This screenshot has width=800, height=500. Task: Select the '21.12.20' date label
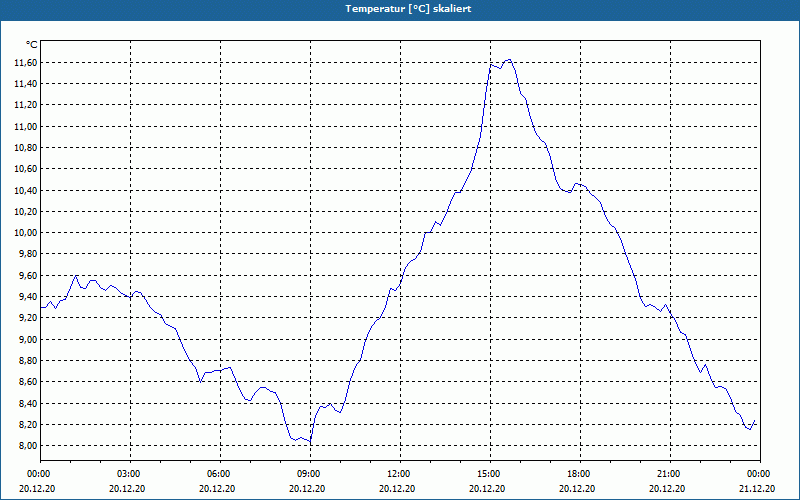[757, 488]
